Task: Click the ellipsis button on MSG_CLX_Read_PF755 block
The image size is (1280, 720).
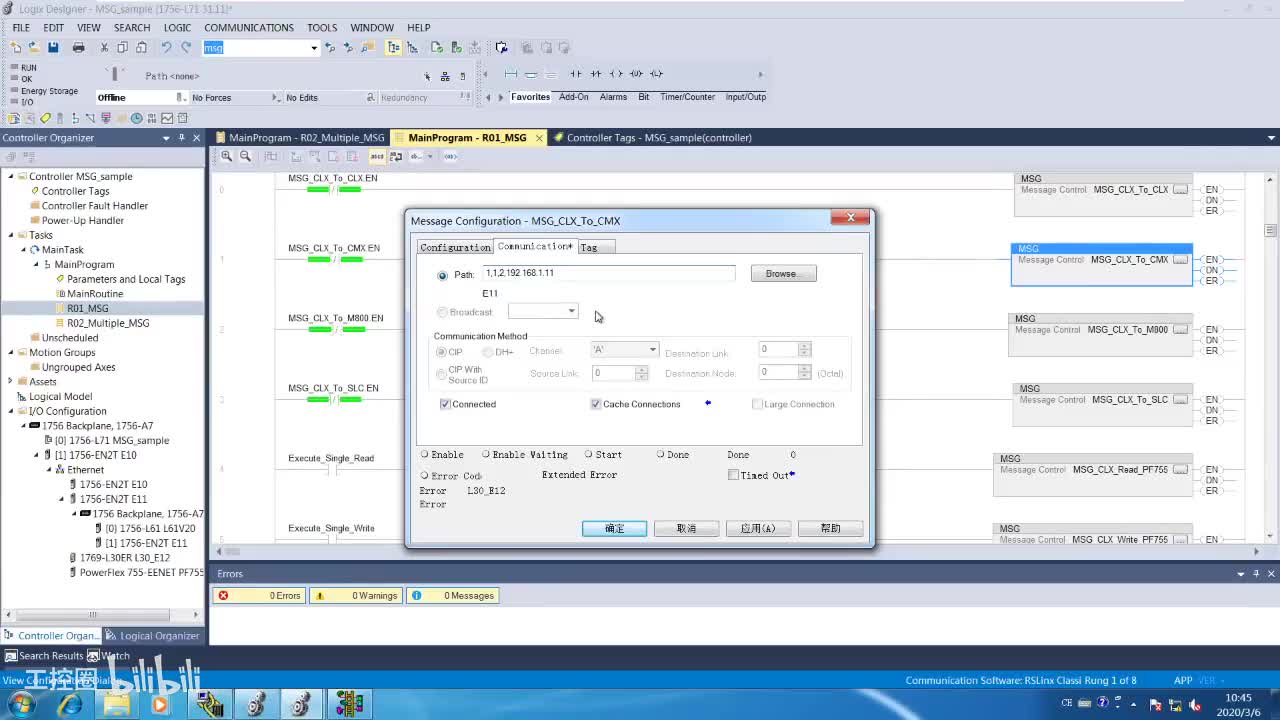Action: pos(1180,470)
